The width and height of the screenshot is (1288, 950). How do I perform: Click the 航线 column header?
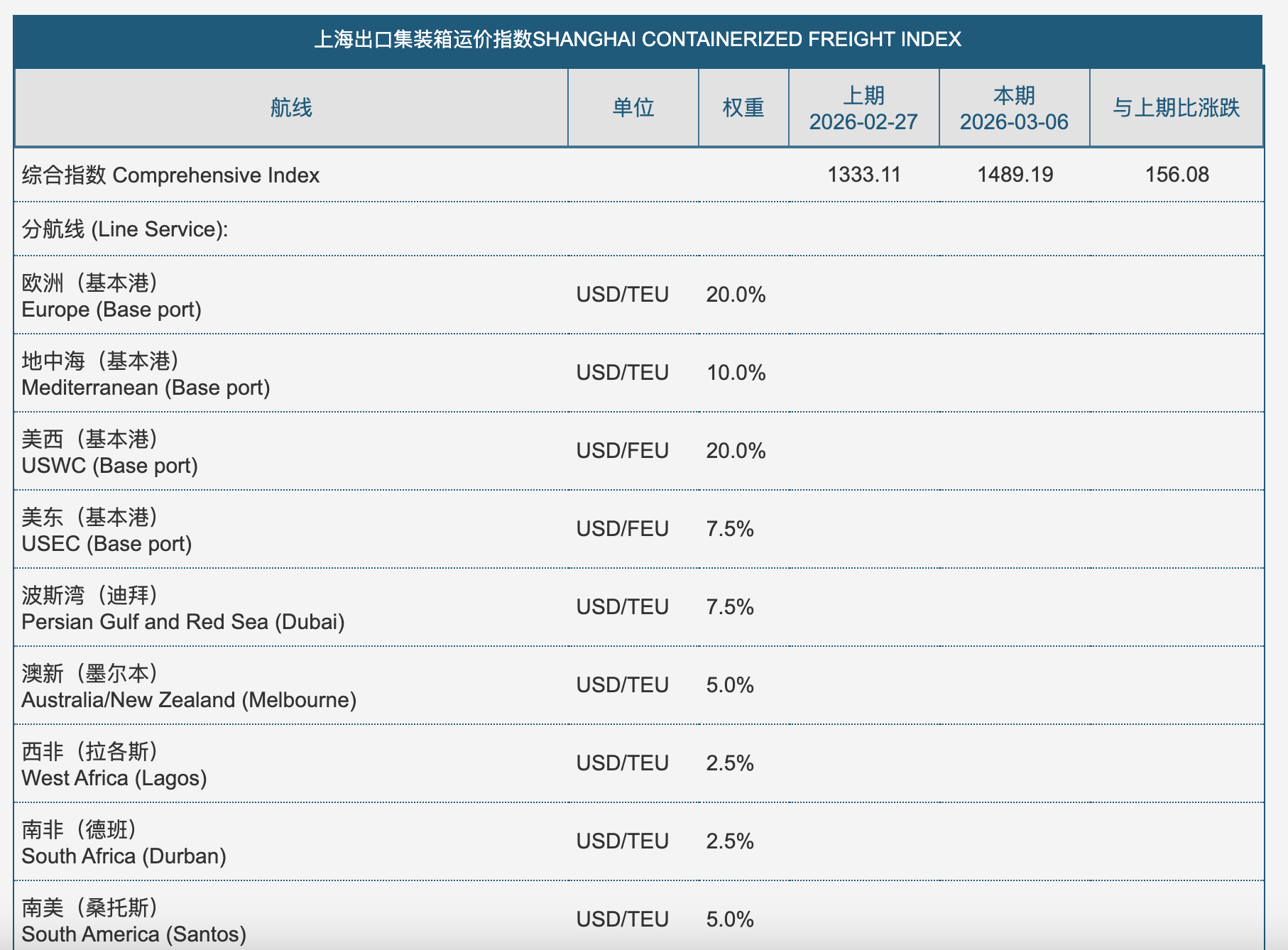coord(291,108)
